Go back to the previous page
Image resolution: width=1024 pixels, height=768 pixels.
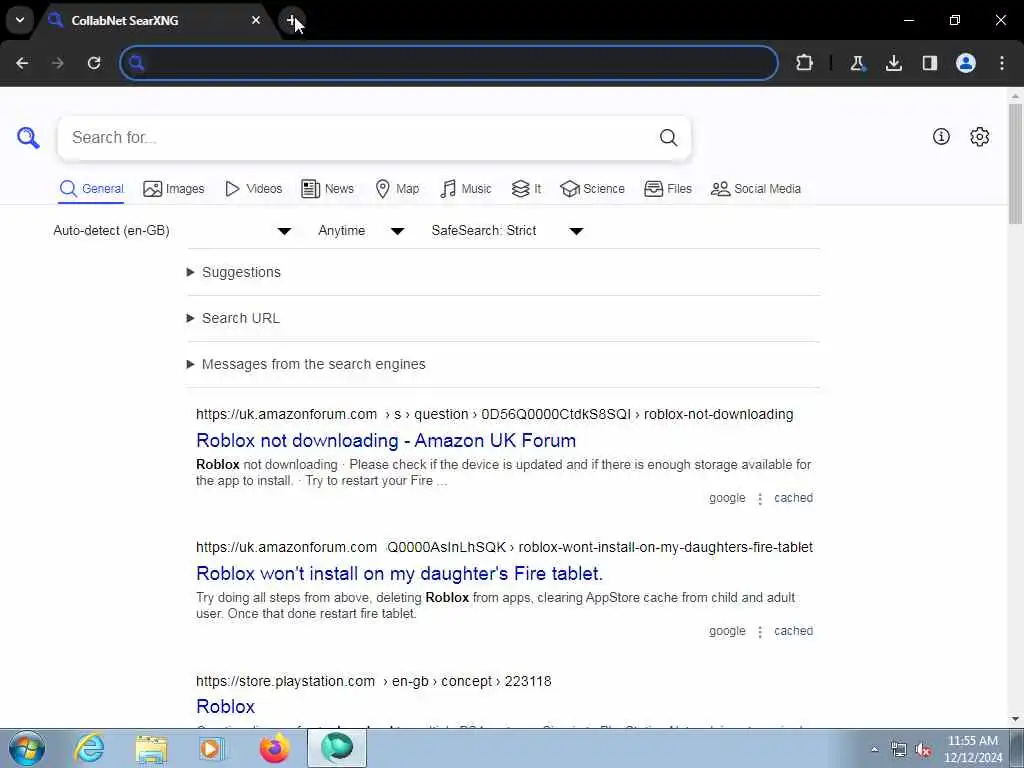[x=22, y=63]
